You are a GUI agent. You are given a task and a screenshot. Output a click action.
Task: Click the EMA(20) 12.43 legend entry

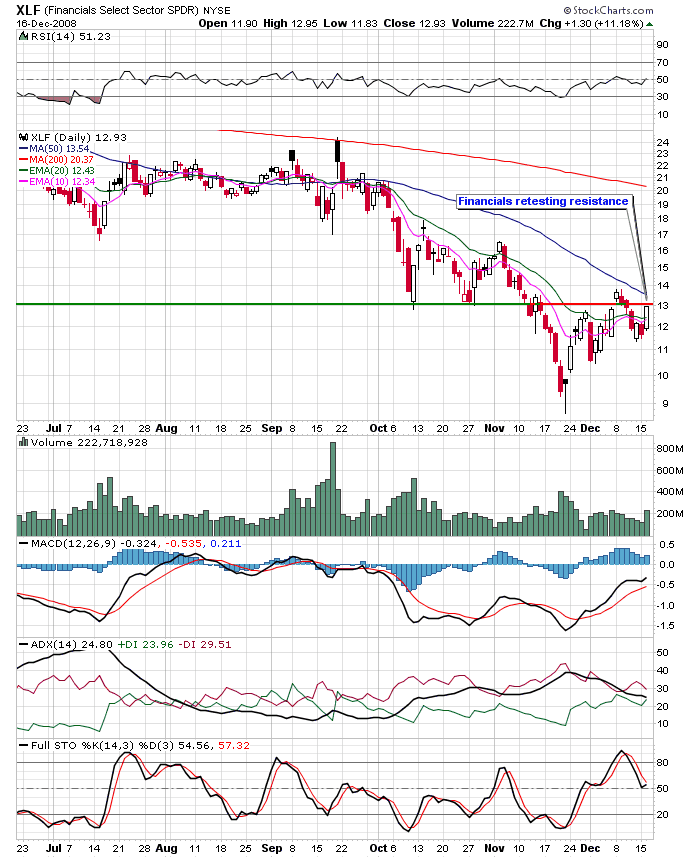pyautogui.click(x=56, y=171)
